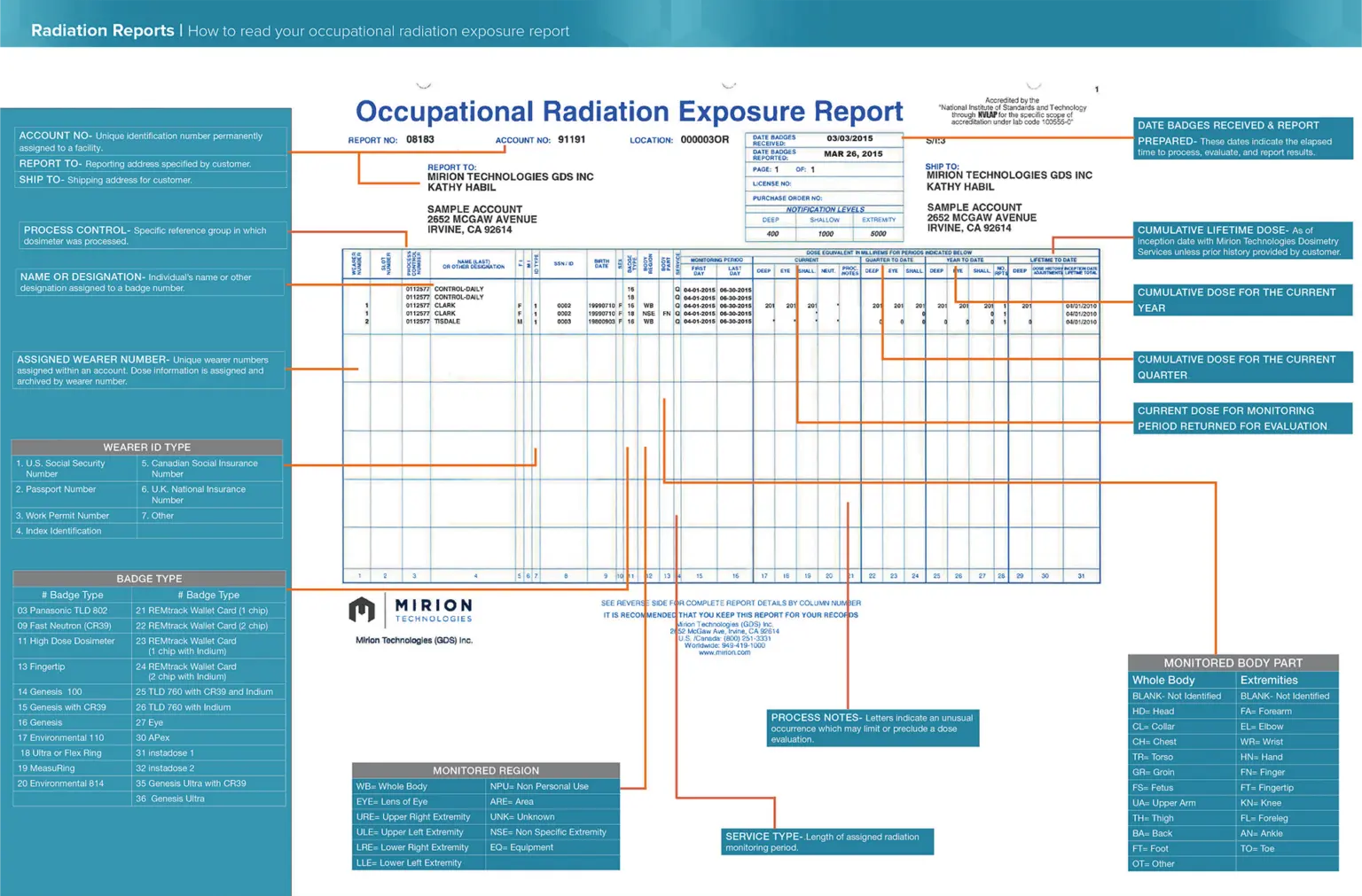
Task: Select '03 Panasonic TLD 802' badge row
Action: tap(72, 611)
